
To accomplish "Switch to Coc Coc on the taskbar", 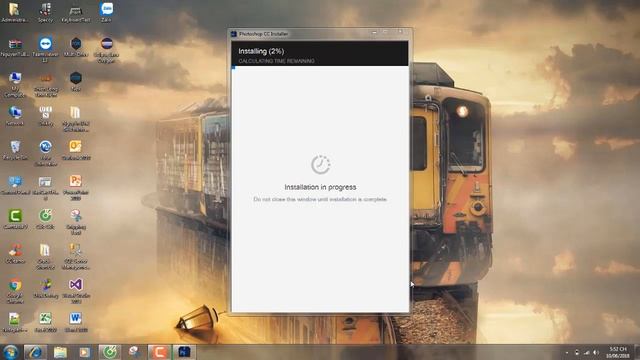I will pyautogui.click(x=109, y=352).
